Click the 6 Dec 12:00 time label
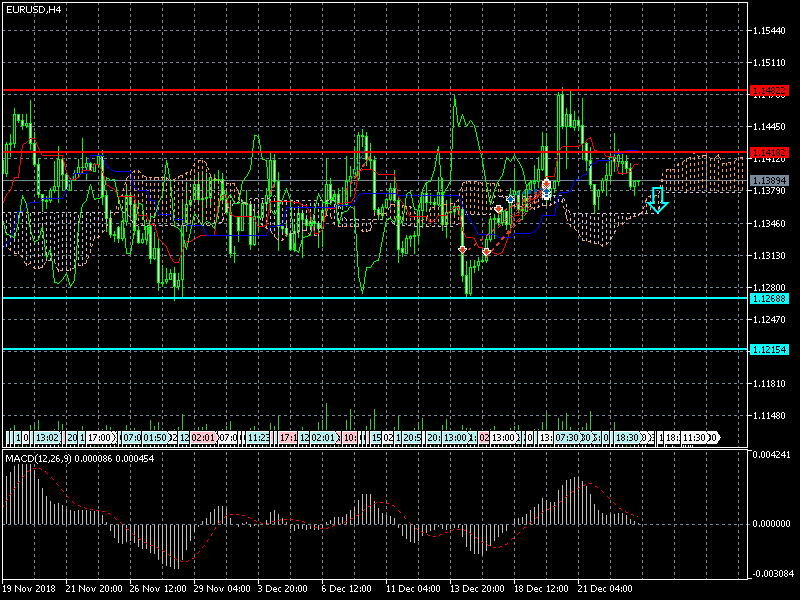Screen dimensions: 800x600 (x=345, y=588)
